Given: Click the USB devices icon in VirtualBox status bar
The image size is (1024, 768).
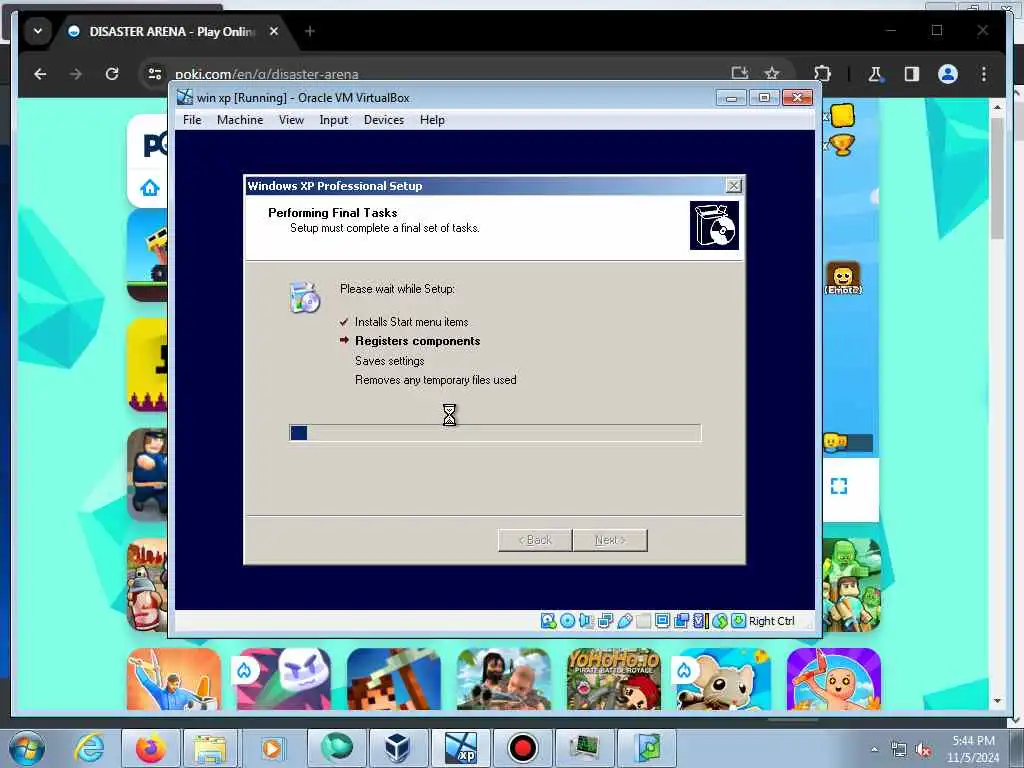Looking at the screenshot, I should (624, 621).
